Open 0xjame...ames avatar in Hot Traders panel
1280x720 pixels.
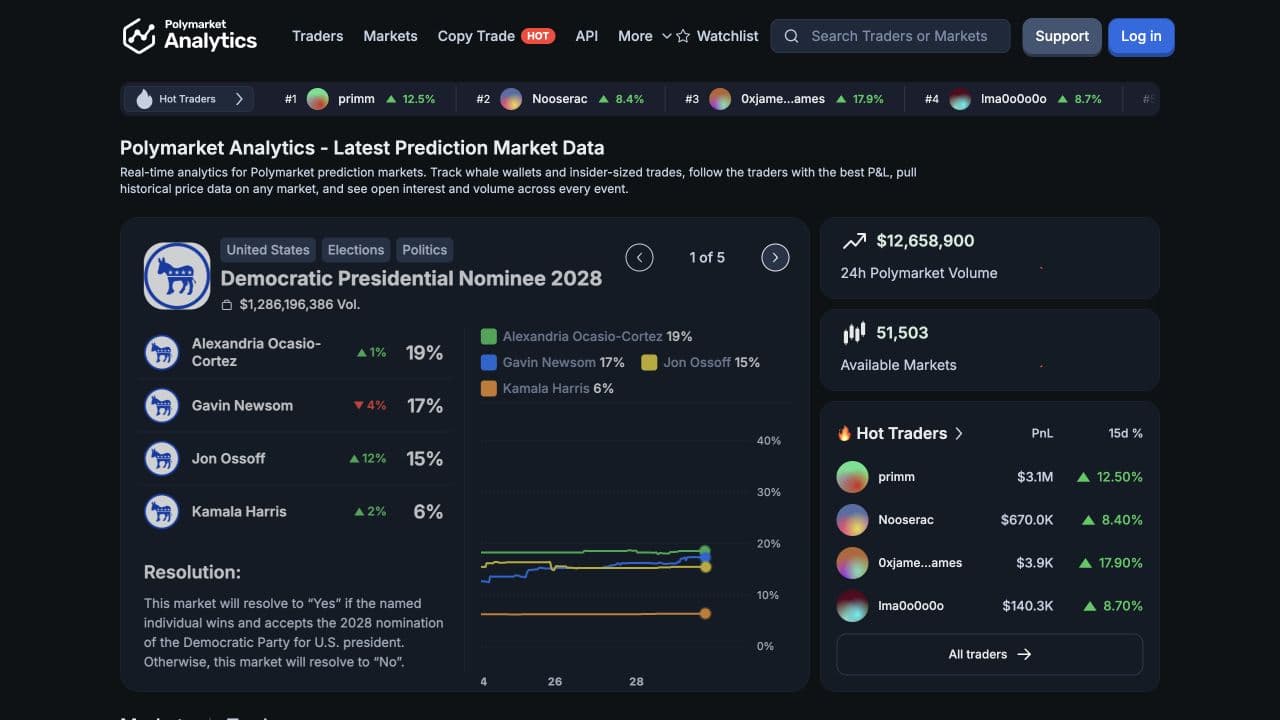[x=852, y=563]
